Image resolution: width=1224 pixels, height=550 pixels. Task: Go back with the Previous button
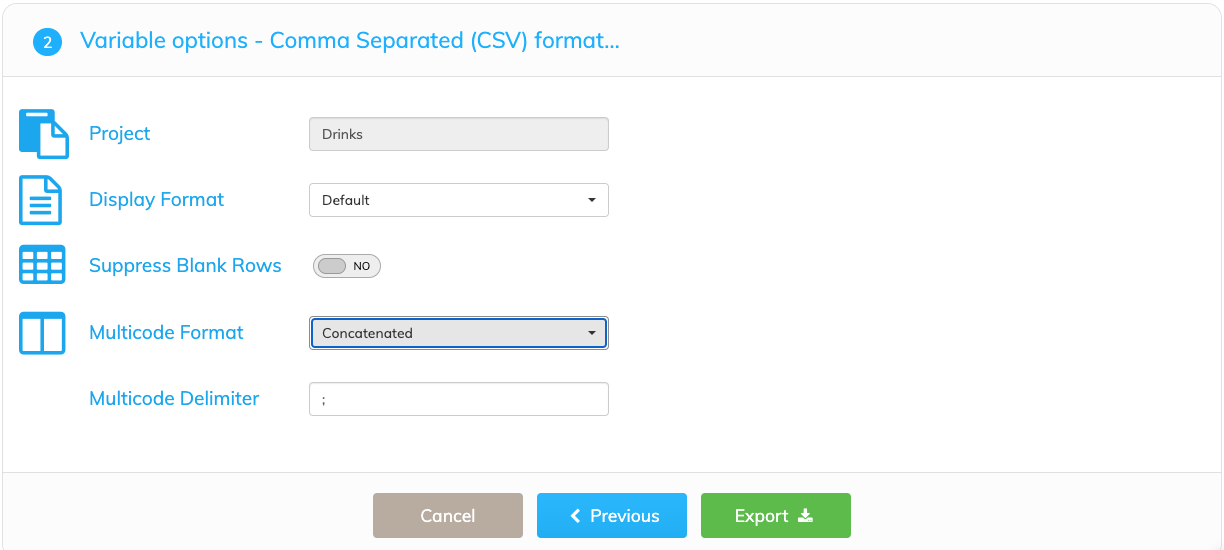pyautogui.click(x=612, y=516)
